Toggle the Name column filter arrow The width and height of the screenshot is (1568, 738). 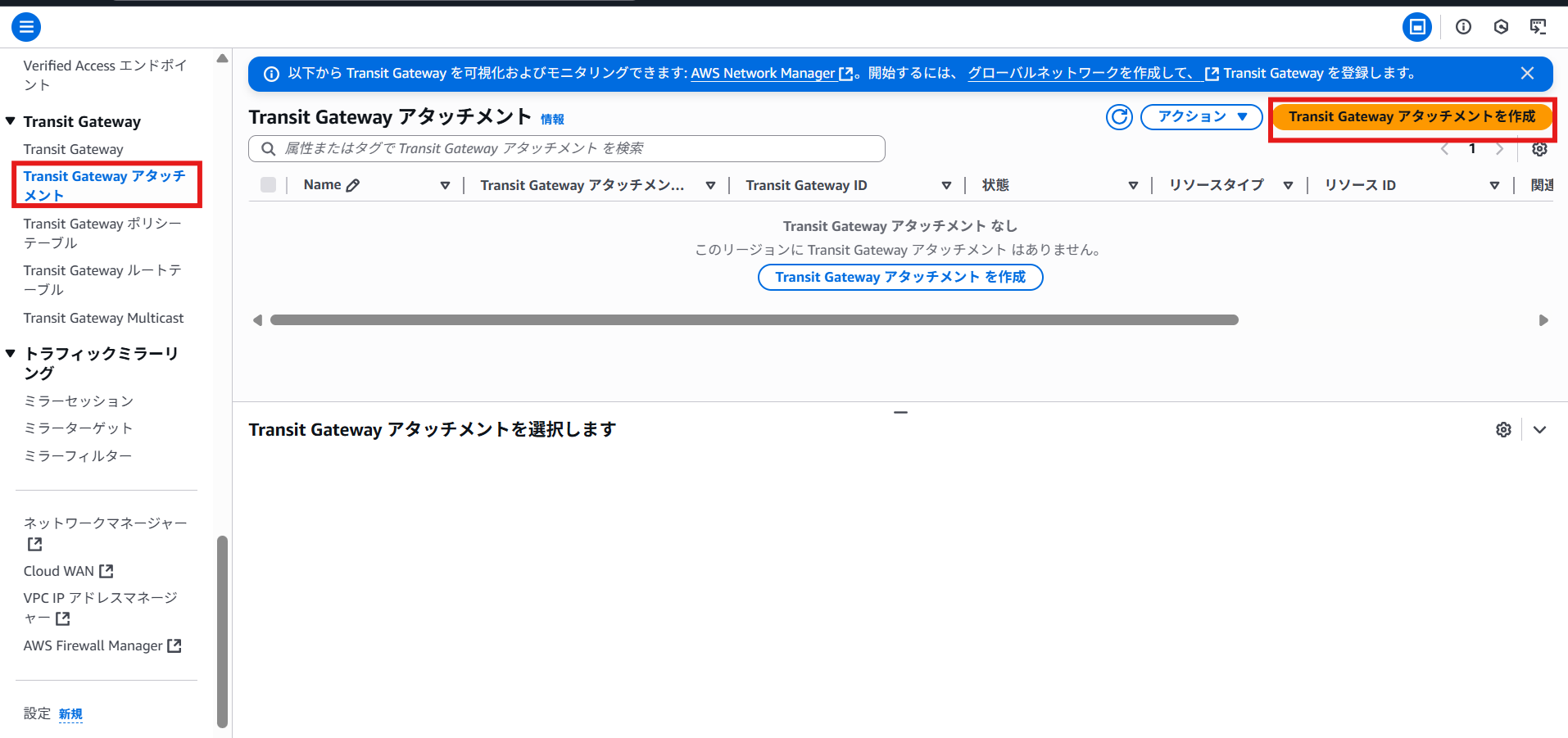(x=445, y=184)
